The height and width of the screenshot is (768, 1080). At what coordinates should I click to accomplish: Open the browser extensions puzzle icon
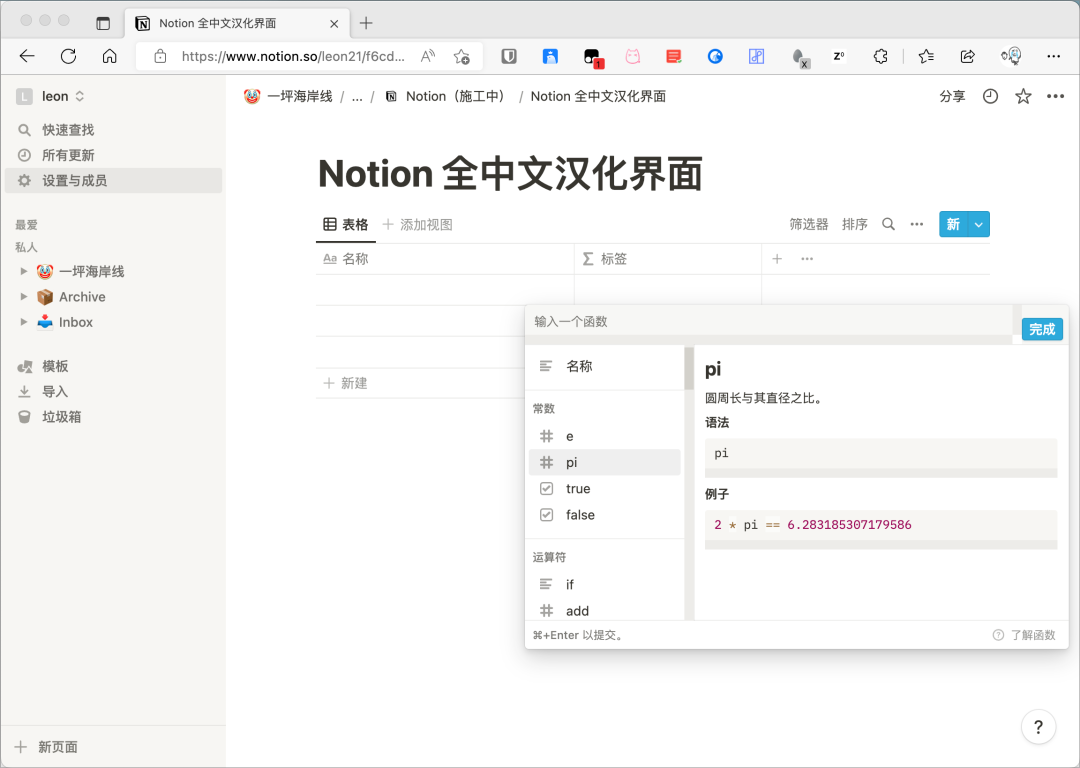880,56
